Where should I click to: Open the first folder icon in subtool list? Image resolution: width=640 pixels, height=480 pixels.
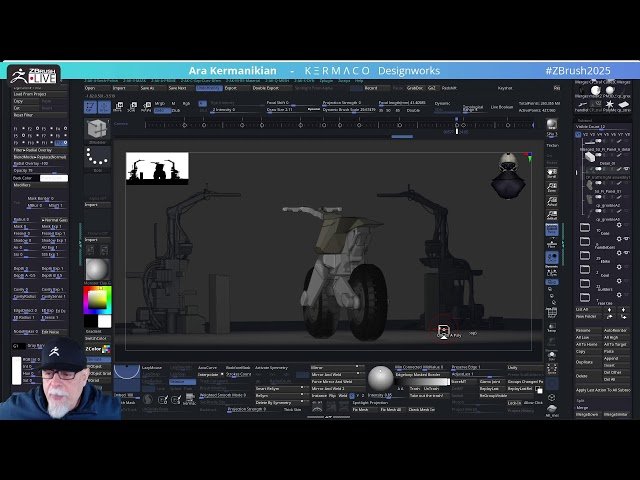[585, 227]
